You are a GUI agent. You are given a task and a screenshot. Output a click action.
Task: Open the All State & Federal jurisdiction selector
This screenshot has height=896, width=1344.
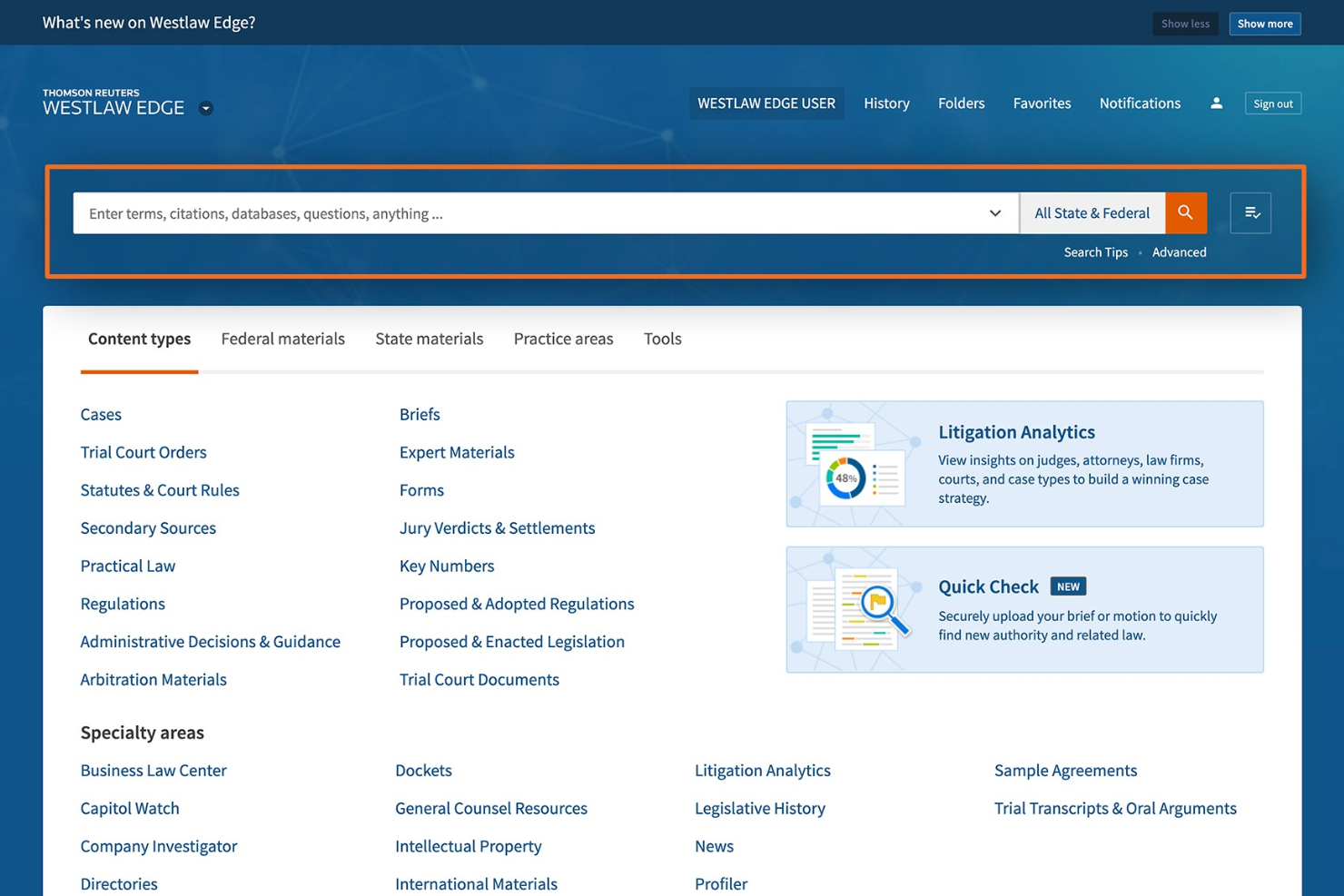click(x=1092, y=212)
